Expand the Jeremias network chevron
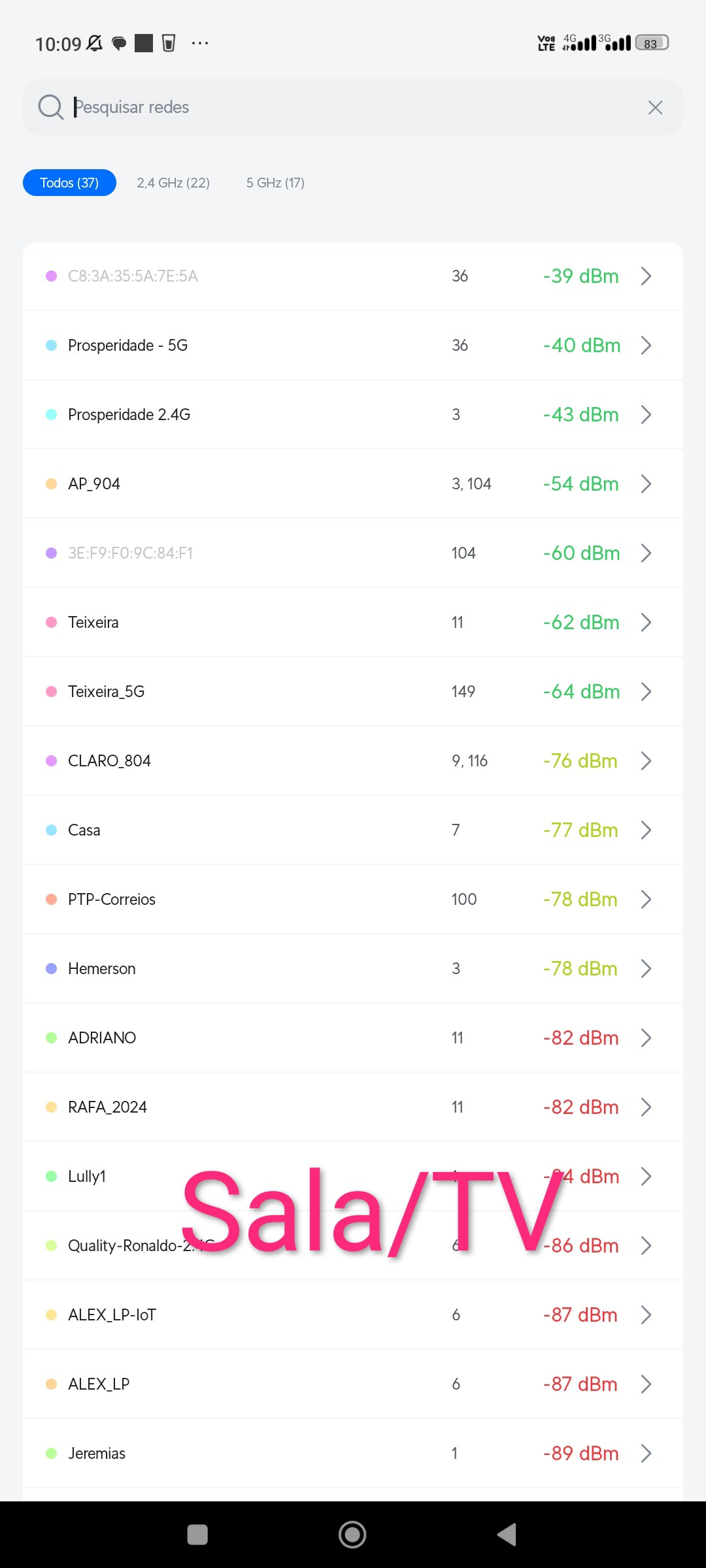Image resolution: width=706 pixels, height=1568 pixels. tap(646, 1453)
